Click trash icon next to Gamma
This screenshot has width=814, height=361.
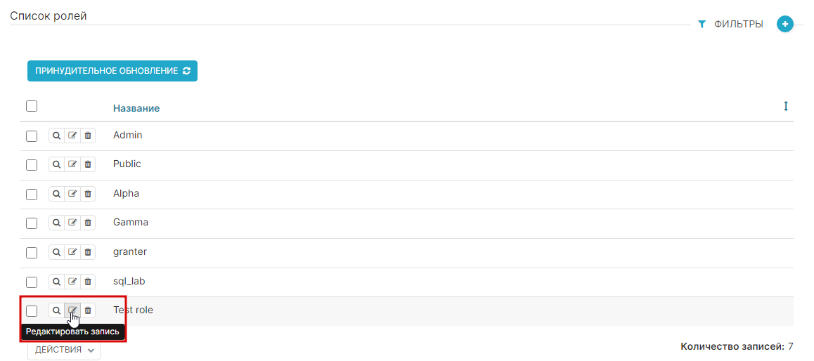pos(88,223)
